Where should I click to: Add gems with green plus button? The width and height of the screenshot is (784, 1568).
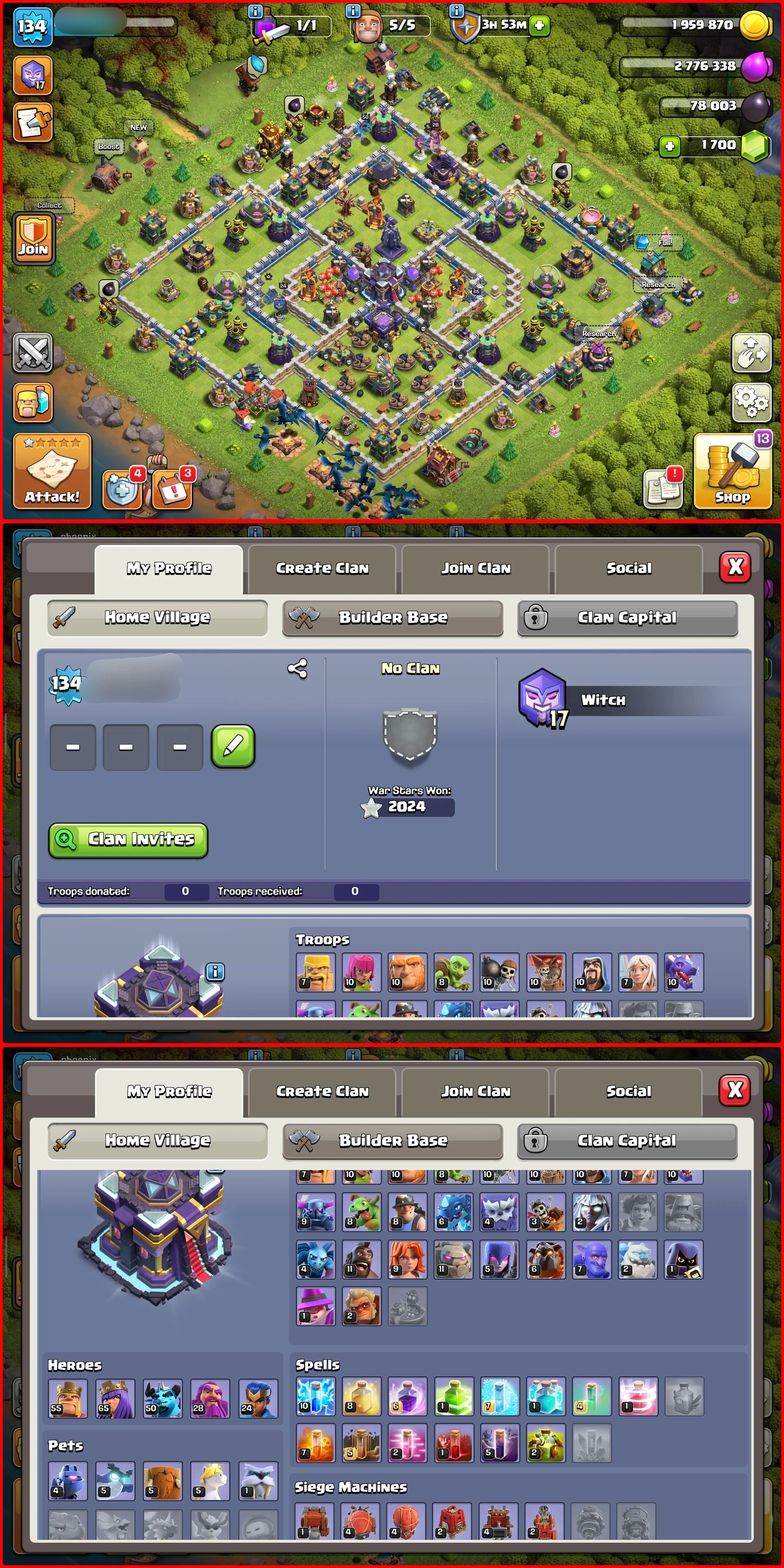coord(670,145)
